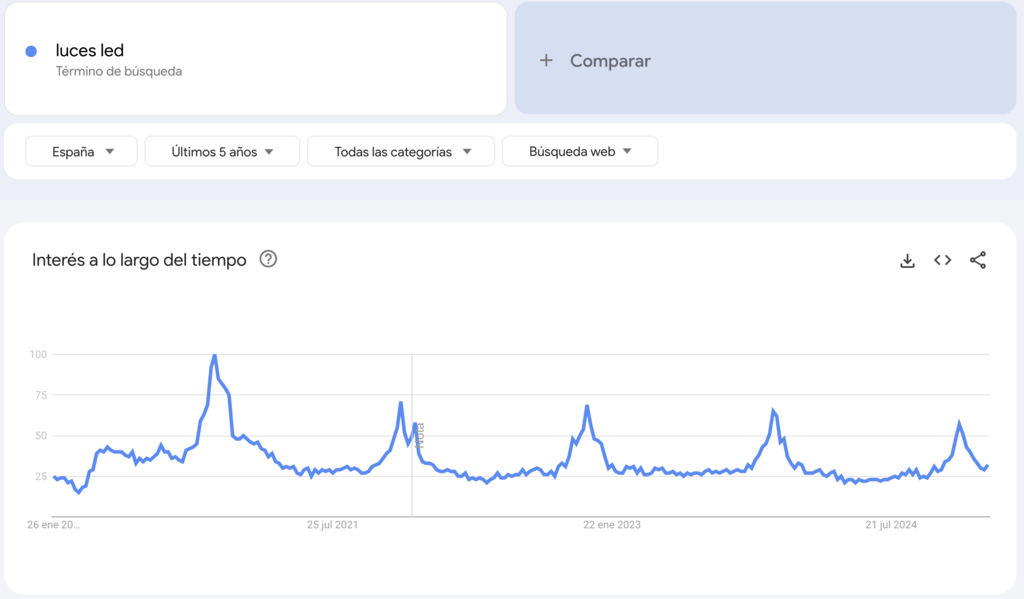Click the "21 jul 2024" axis label

[892, 524]
